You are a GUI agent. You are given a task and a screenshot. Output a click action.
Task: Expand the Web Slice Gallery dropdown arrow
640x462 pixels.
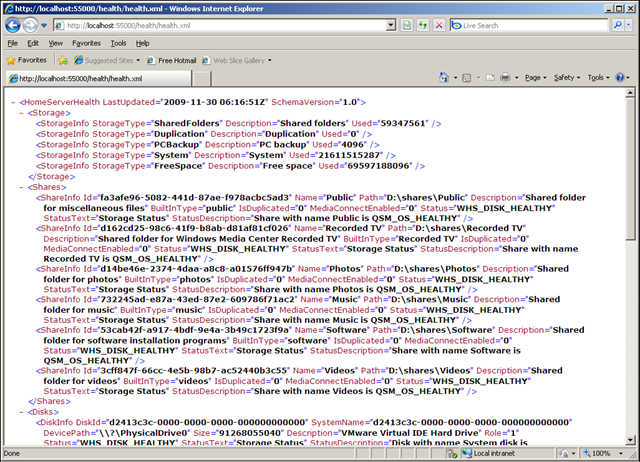[270, 60]
